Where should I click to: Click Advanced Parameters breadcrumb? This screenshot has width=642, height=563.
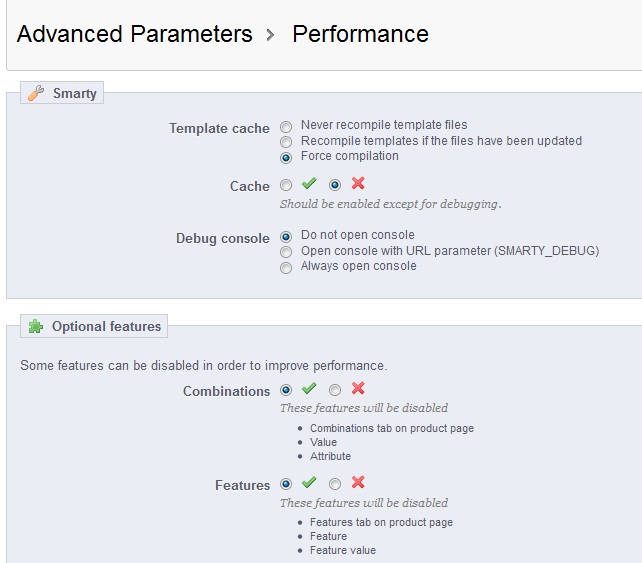135,34
